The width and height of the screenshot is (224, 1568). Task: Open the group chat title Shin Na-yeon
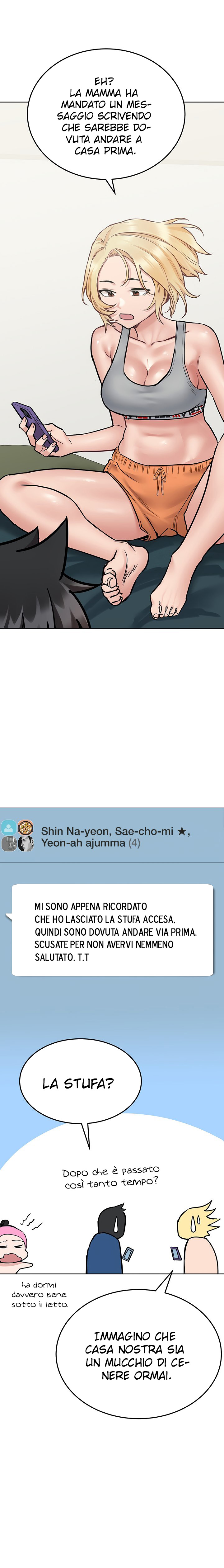click(116, 836)
